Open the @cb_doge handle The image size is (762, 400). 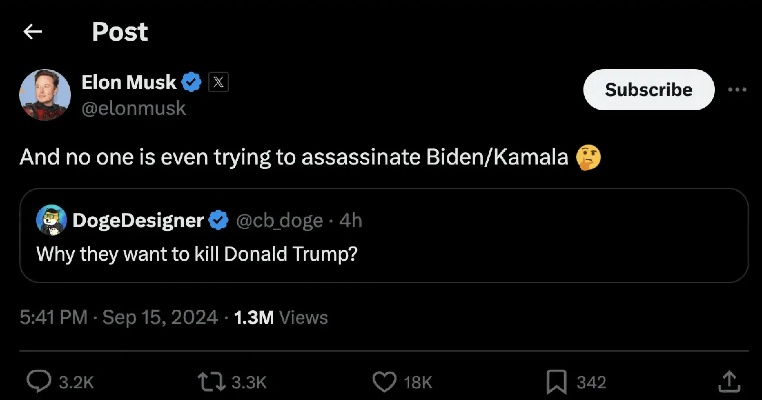(x=282, y=219)
